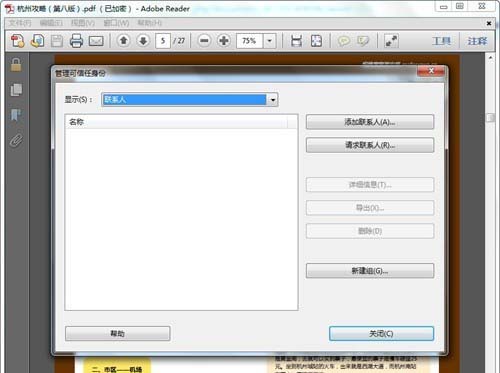This screenshot has width=500, height=373.
Task: Zoom in with the plus icon
Action: coord(224,41)
